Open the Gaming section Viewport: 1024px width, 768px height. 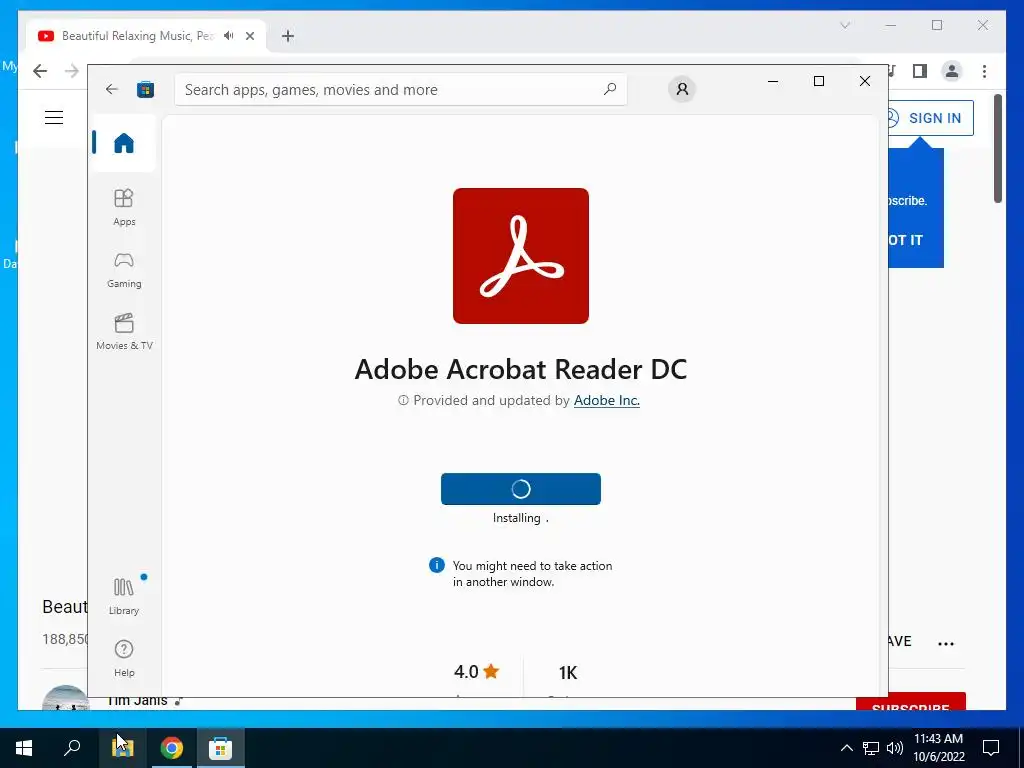click(124, 270)
